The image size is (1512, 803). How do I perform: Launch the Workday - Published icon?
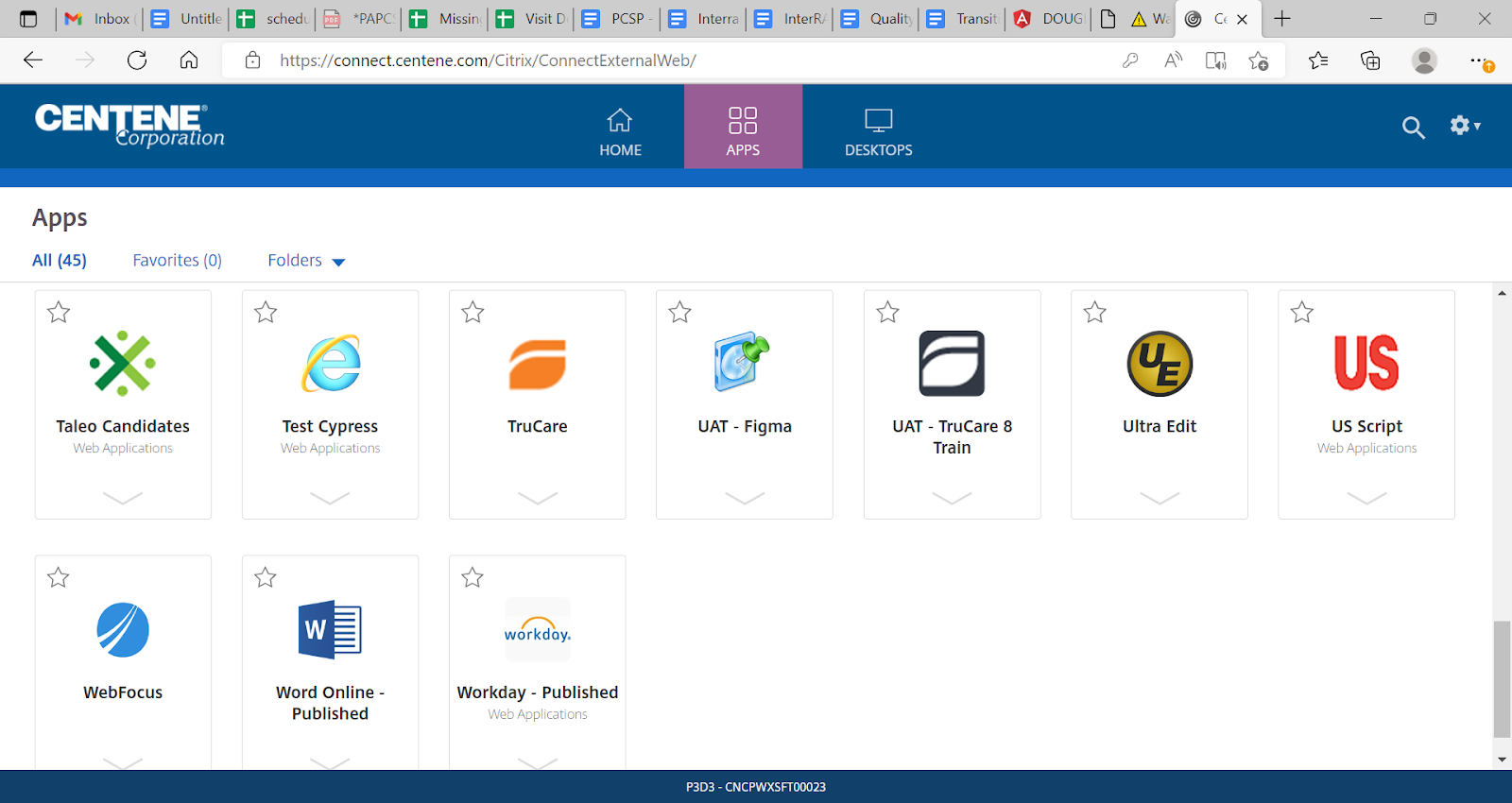tap(538, 629)
